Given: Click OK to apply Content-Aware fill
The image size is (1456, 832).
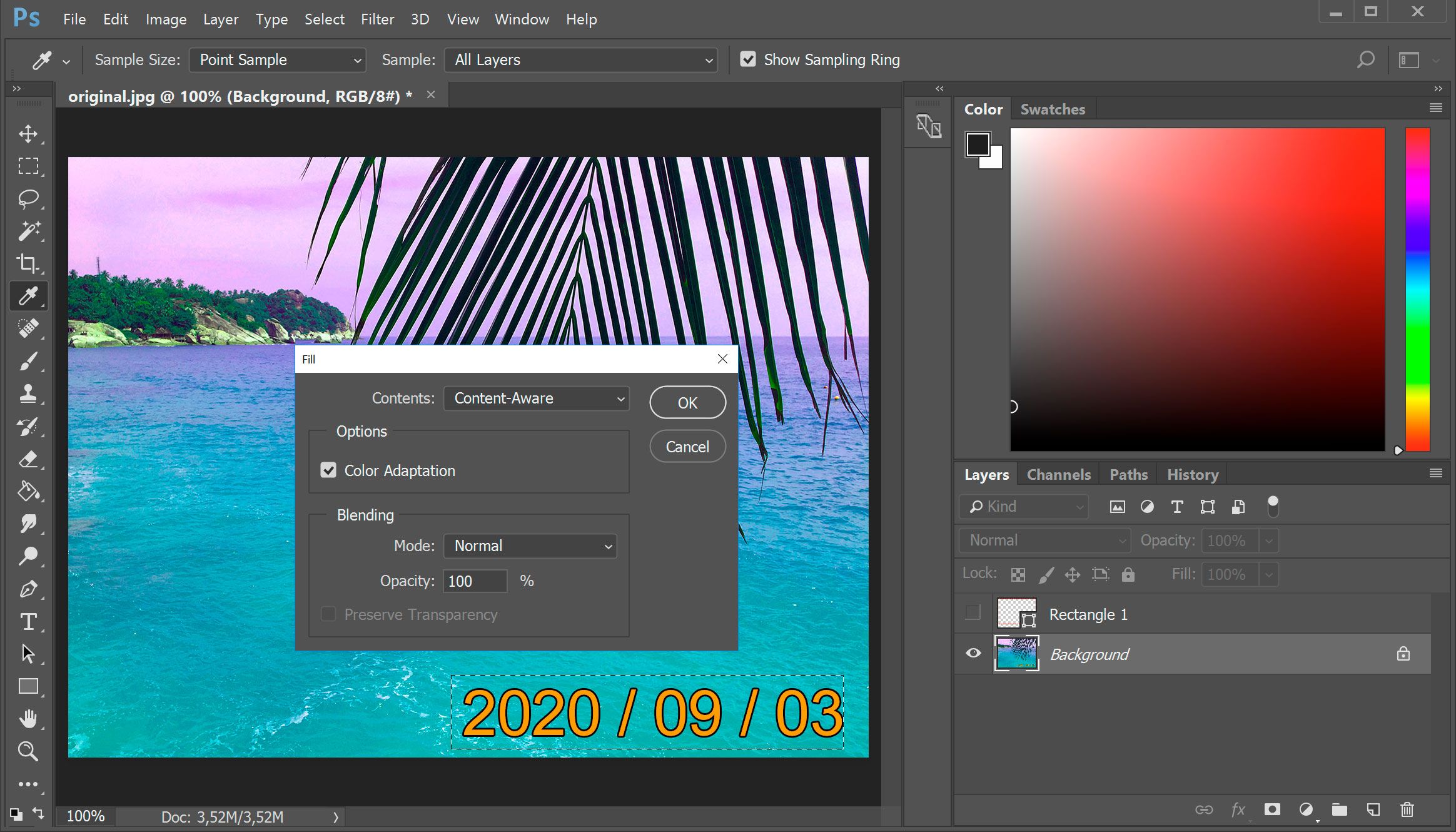Looking at the screenshot, I should (686, 402).
